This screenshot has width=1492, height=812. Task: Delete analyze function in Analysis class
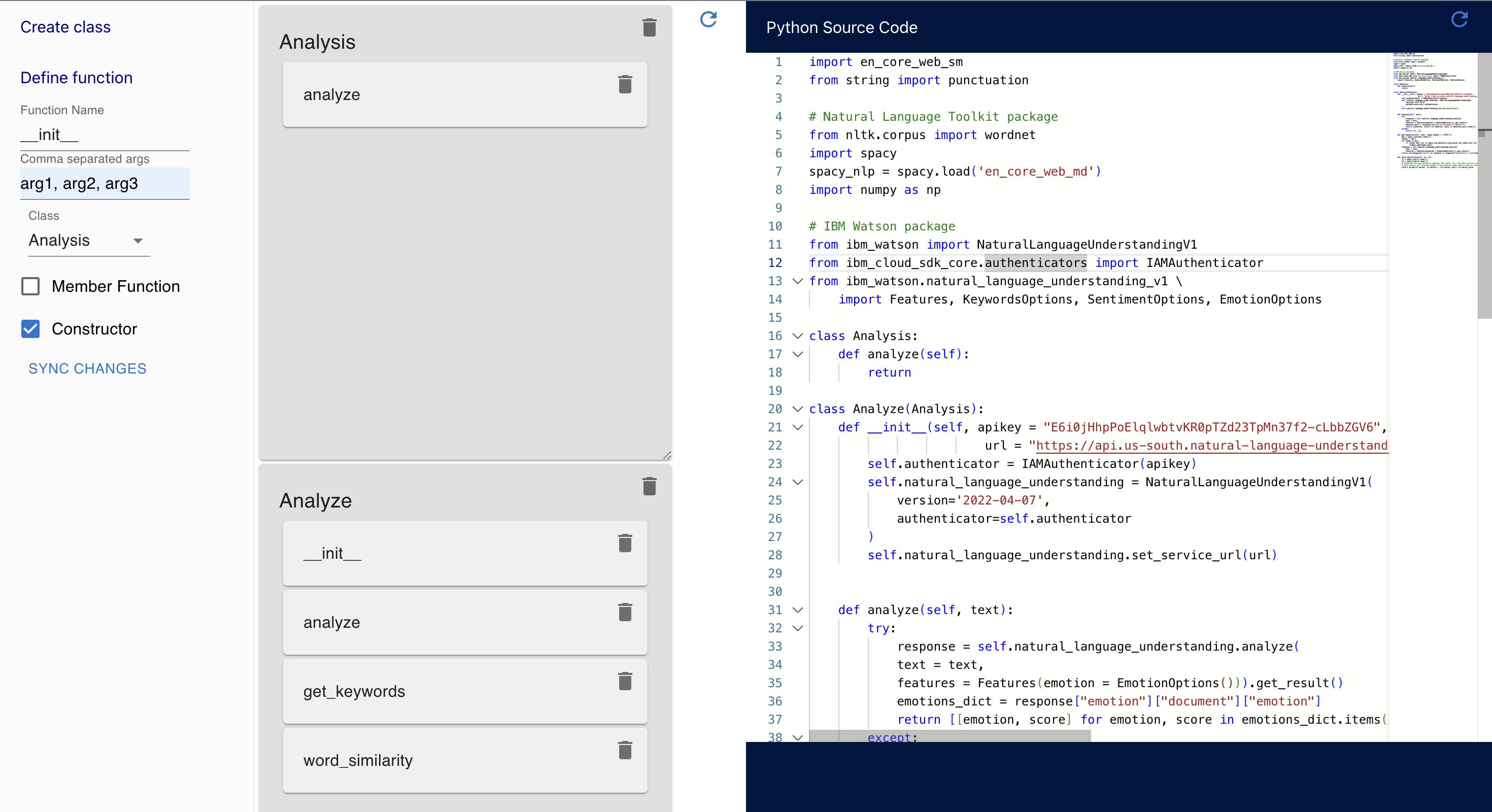click(x=625, y=85)
